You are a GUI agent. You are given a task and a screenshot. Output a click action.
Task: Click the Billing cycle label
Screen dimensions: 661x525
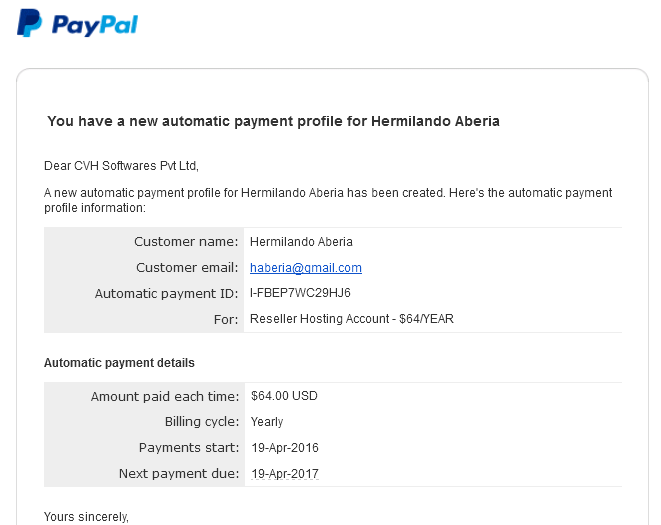coord(202,422)
